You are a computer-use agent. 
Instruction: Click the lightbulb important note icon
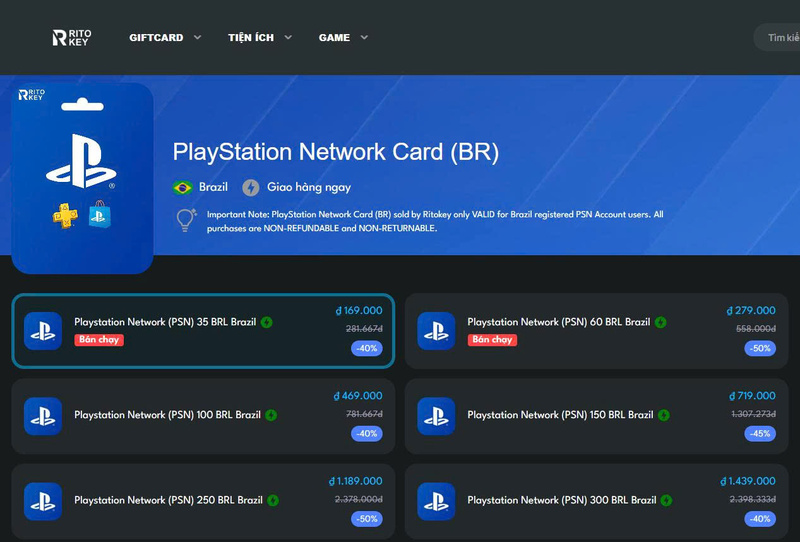[x=186, y=220]
